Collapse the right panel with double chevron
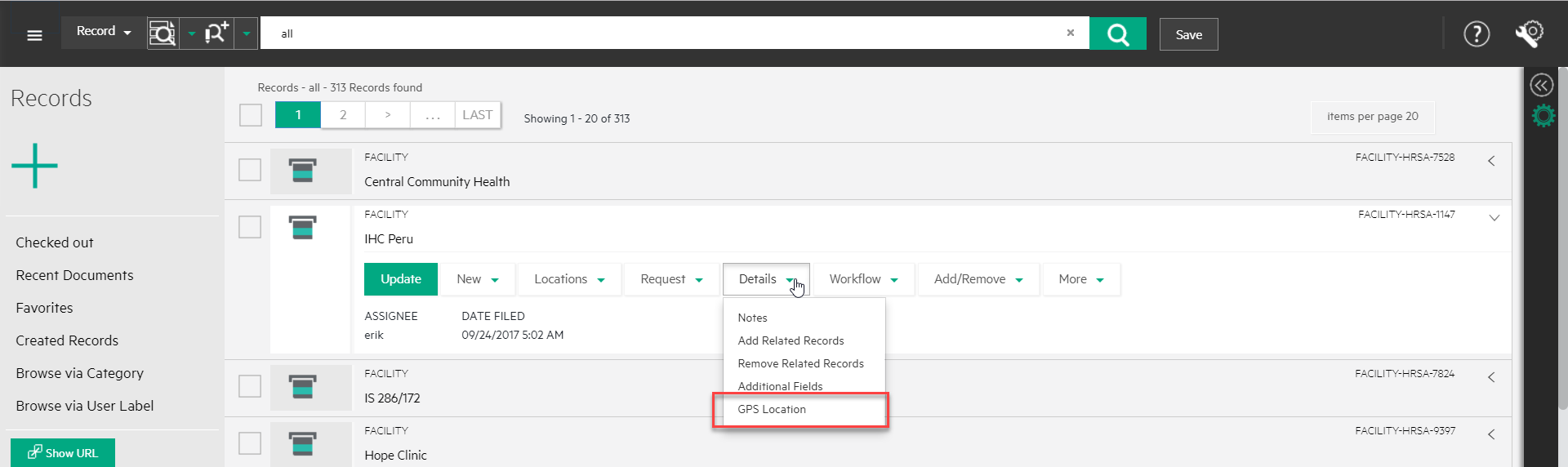Image resolution: width=1568 pixels, height=467 pixels. tap(1541, 85)
